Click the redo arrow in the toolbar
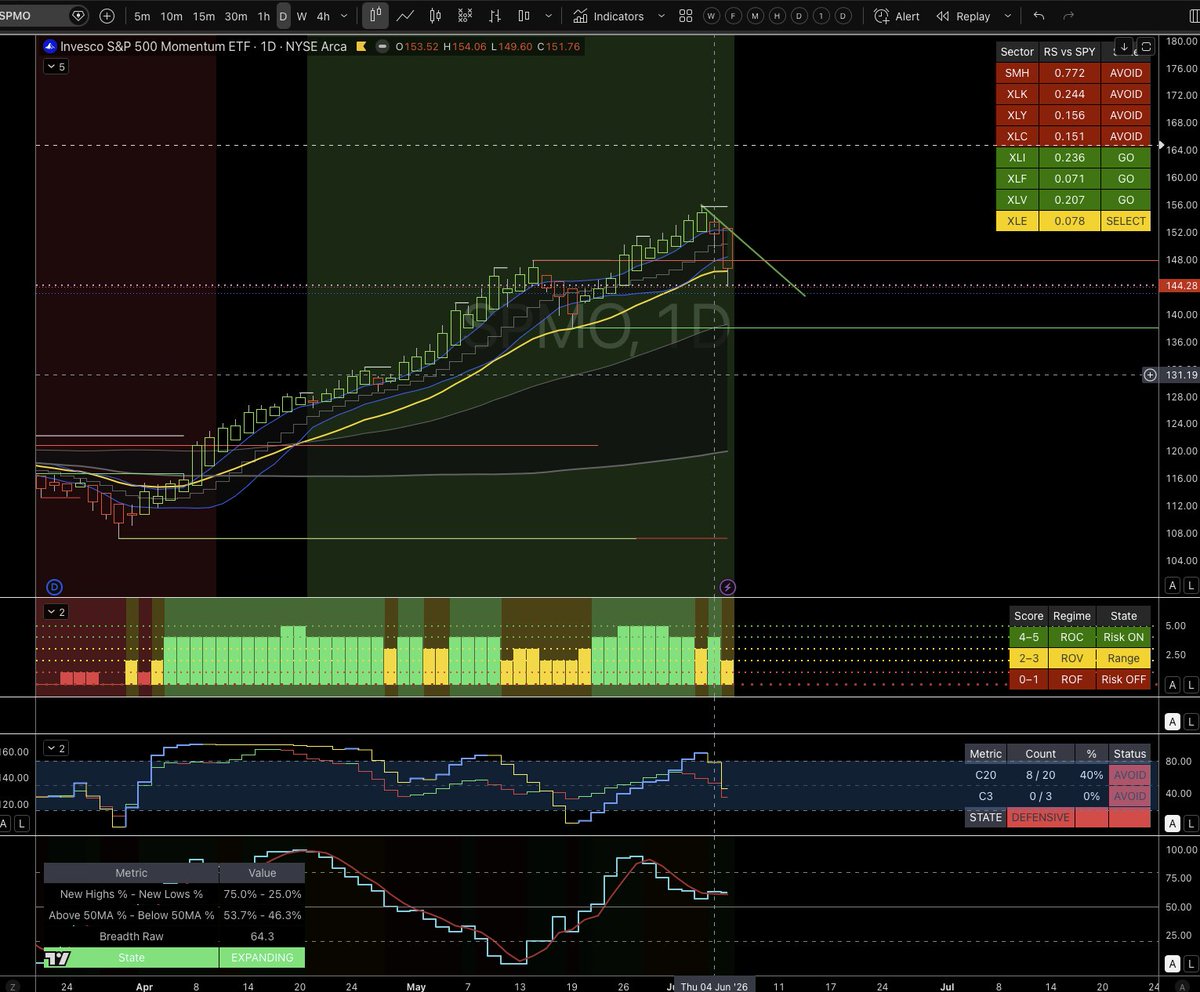 pos(1068,16)
